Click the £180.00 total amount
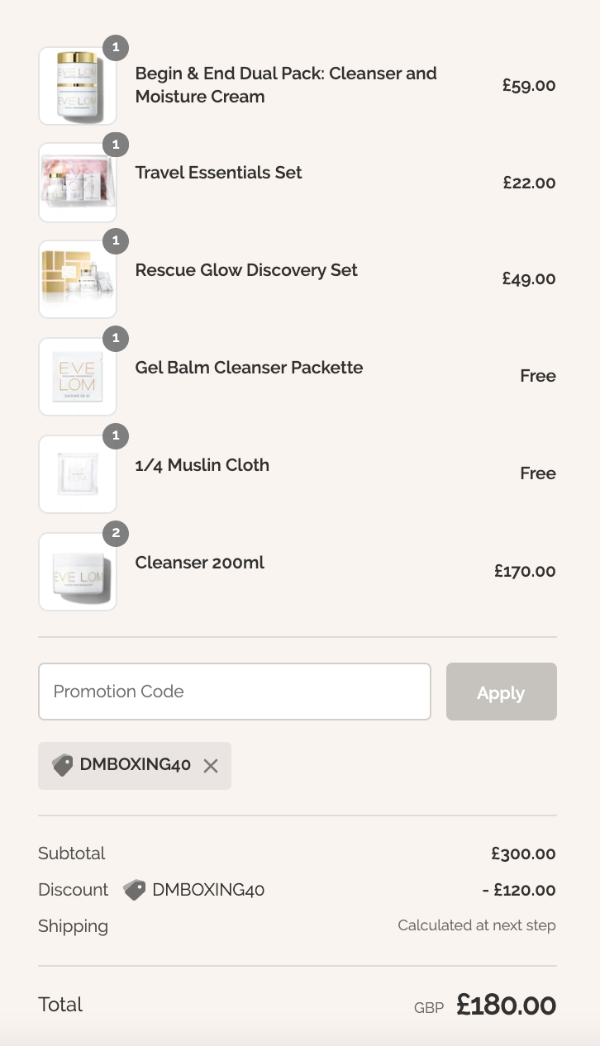Viewport: 600px width, 1046px height. pos(506,1005)
